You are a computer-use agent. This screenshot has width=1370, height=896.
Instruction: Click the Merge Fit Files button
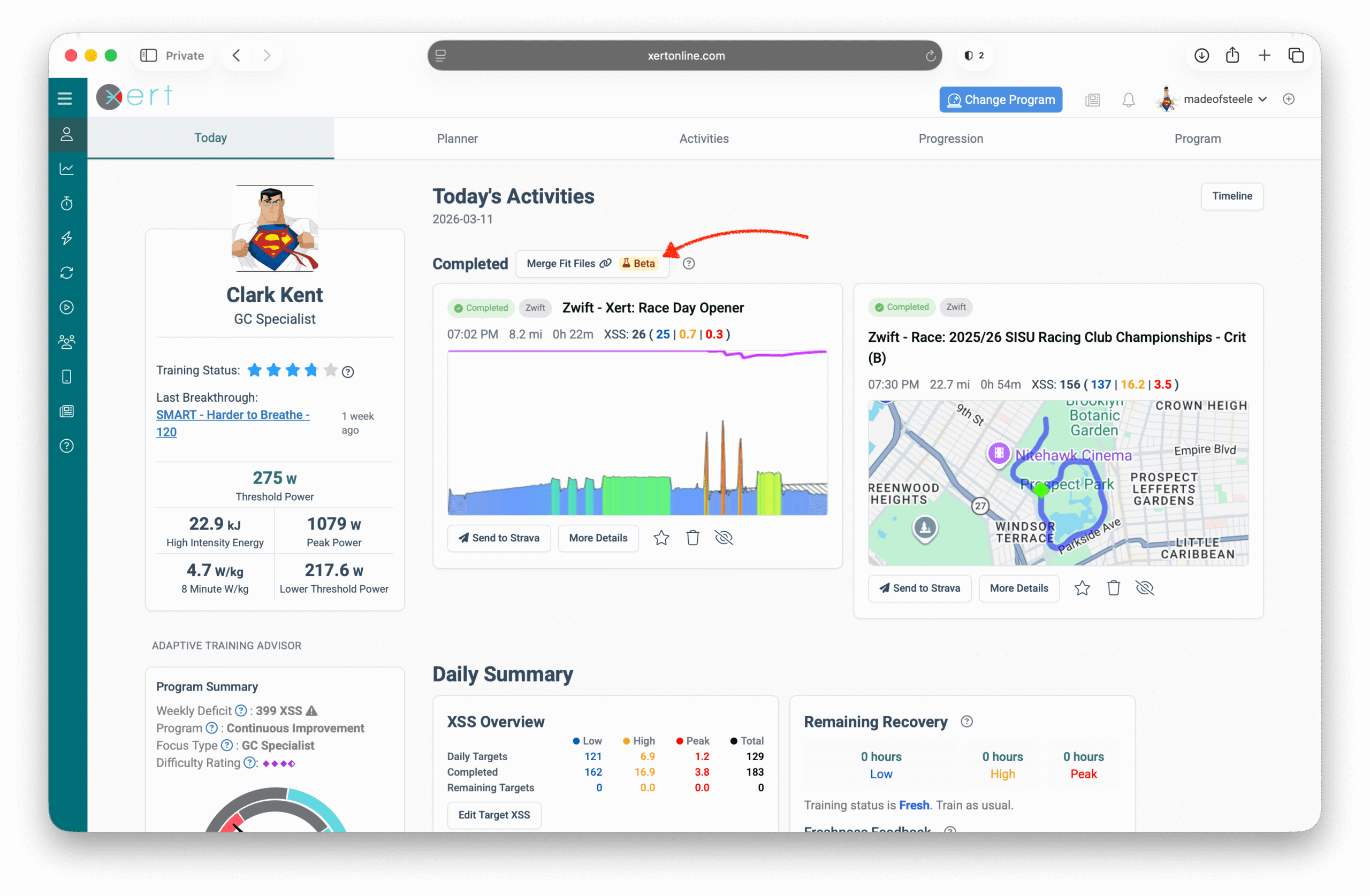592,264
